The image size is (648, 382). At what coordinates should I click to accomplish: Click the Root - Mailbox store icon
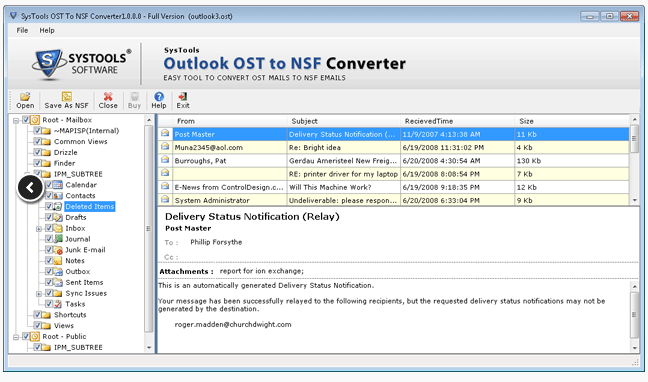point(35,120)
